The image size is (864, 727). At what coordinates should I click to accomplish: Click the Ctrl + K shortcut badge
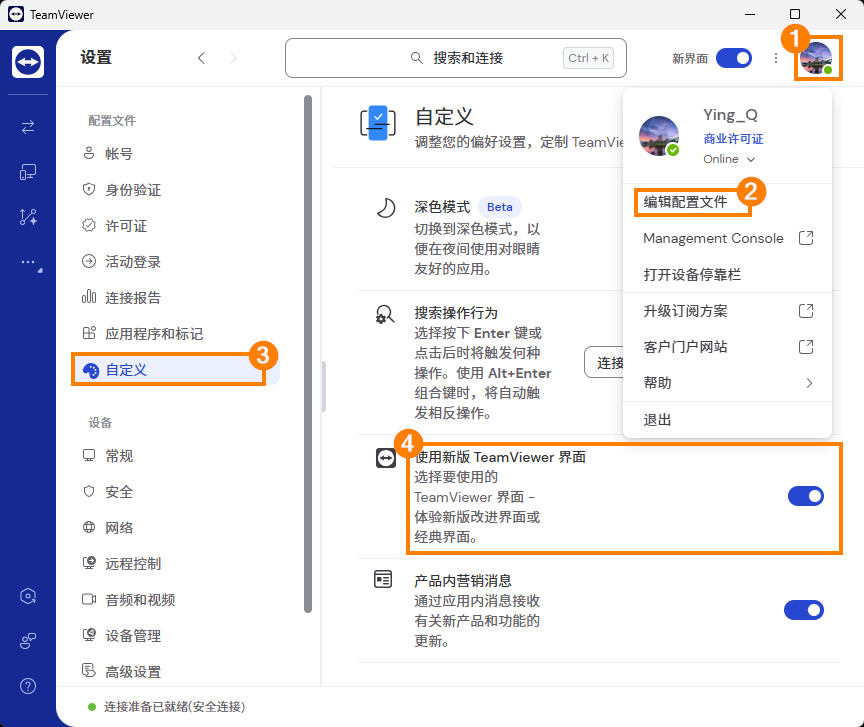pyautogui.click(x=588, y=58)
